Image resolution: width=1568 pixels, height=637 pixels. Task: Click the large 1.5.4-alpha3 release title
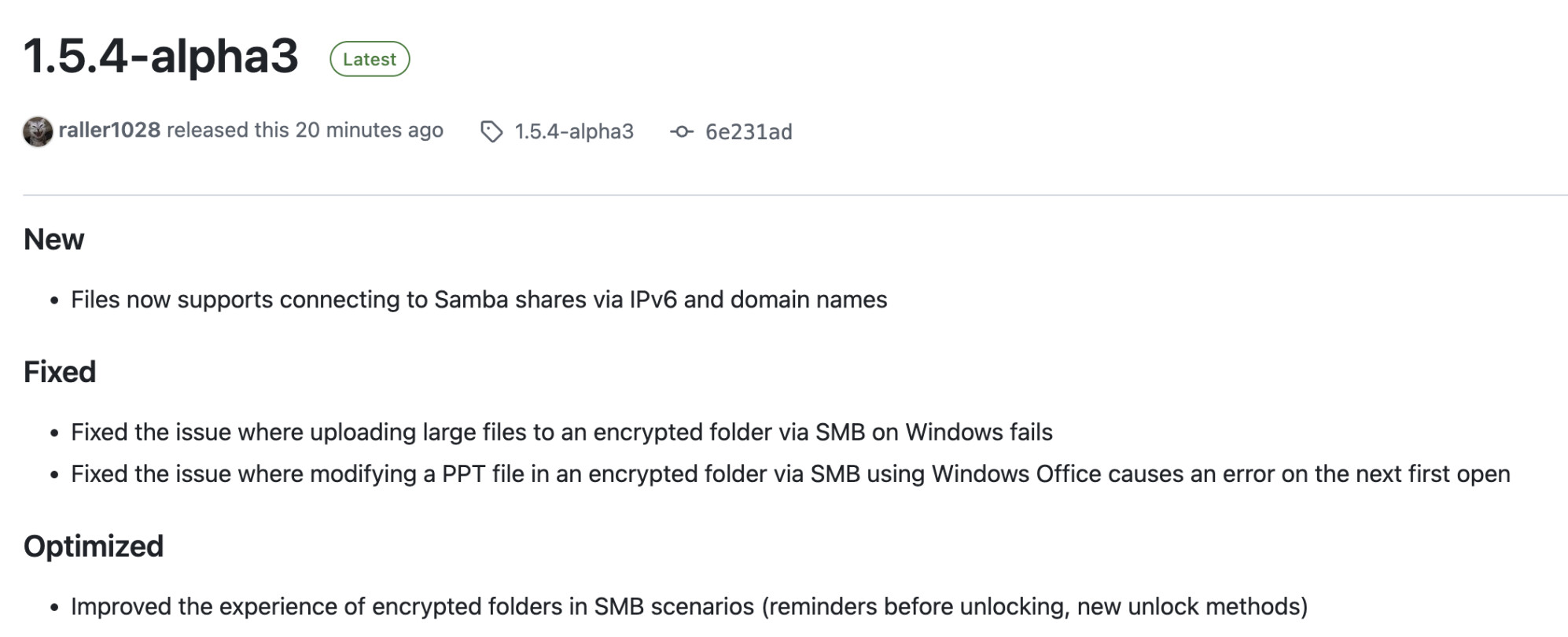coord(161,57)
